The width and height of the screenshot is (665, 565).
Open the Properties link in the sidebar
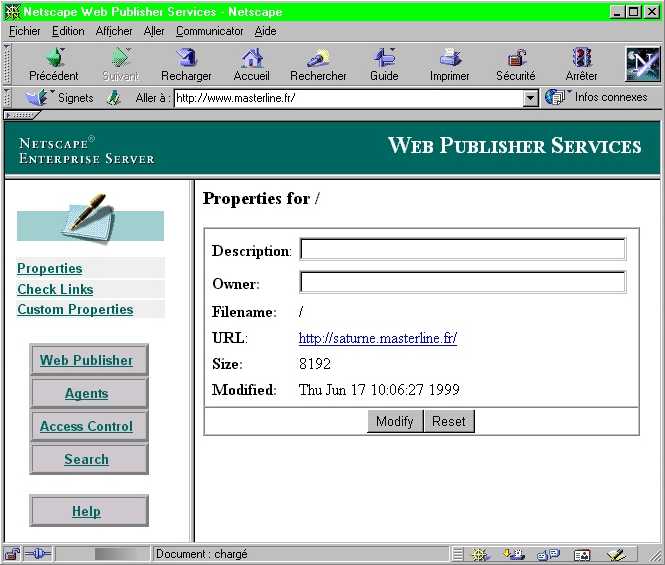coord(50,268)
